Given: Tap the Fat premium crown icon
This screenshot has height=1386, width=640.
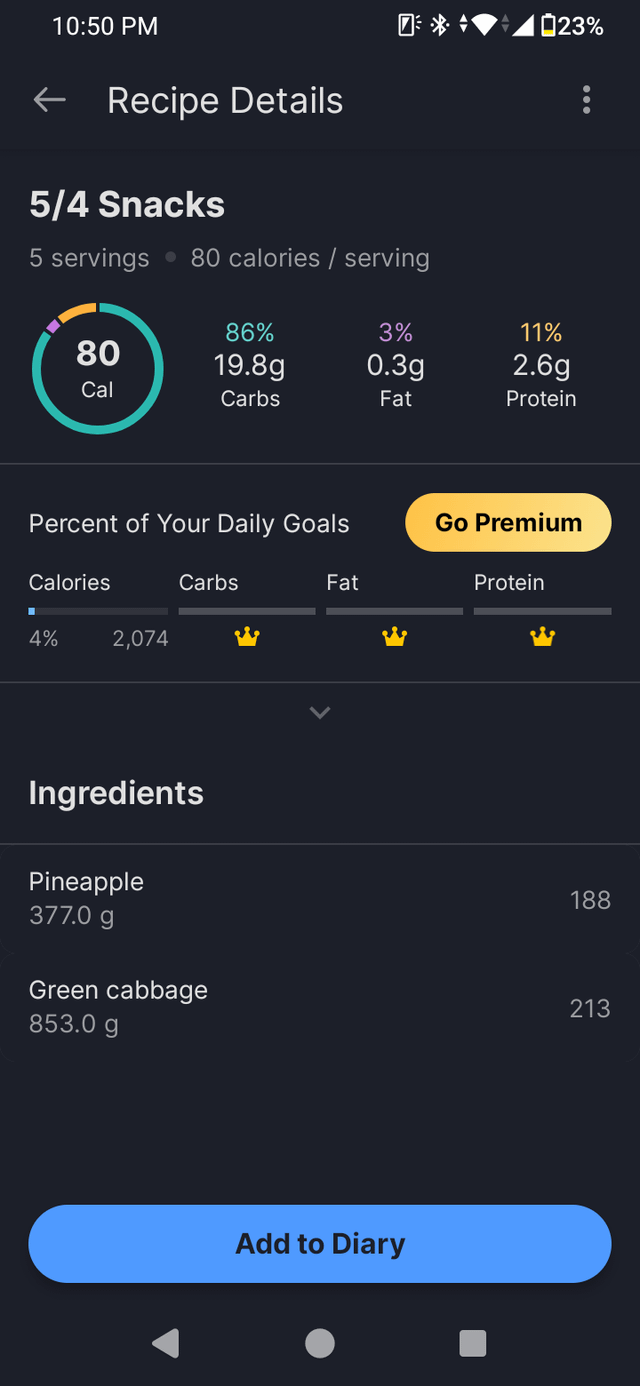Looking at the screenshot, I should 395,637.
